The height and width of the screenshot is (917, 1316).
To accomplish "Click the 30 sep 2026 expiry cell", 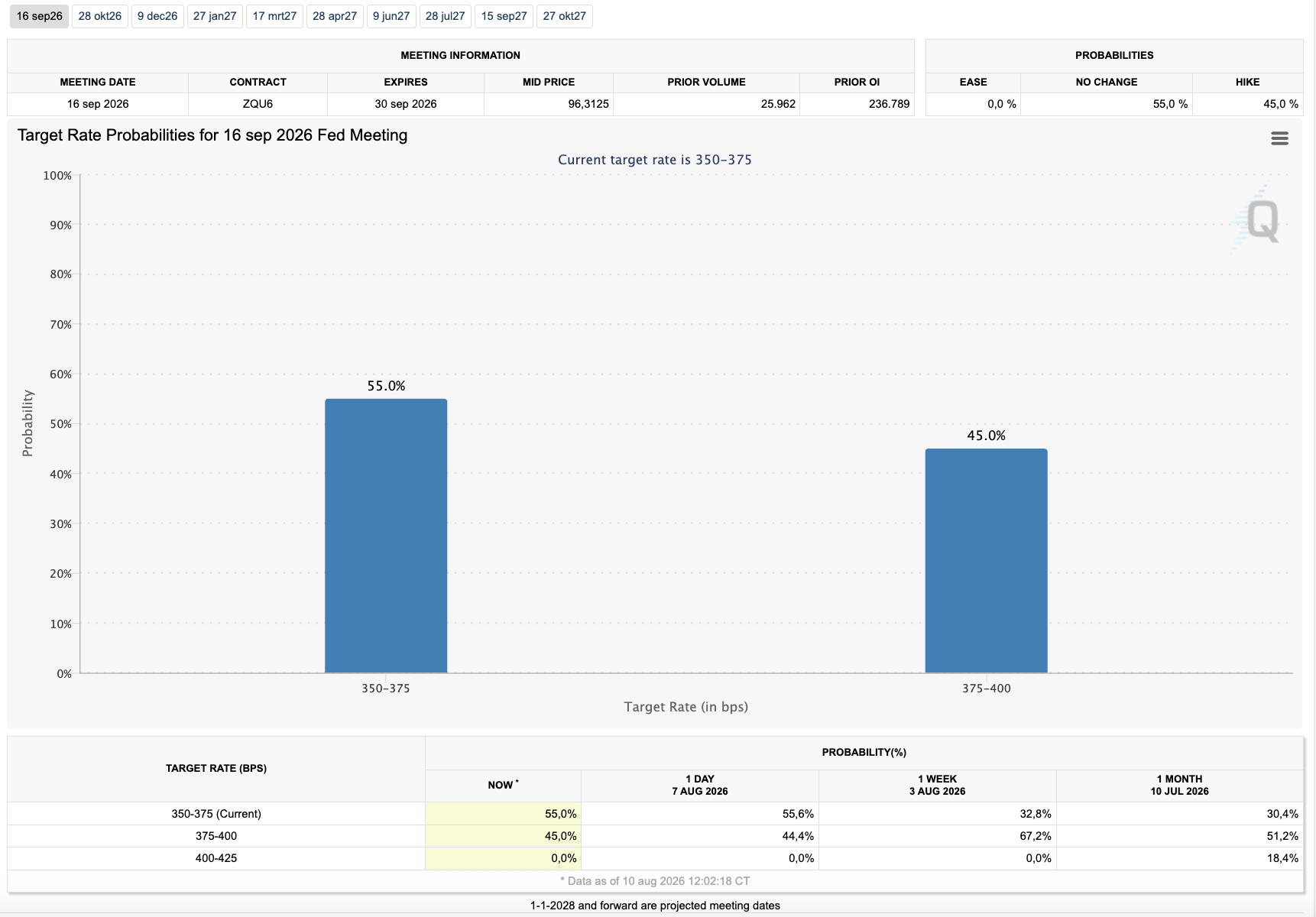I will point(406,104).
